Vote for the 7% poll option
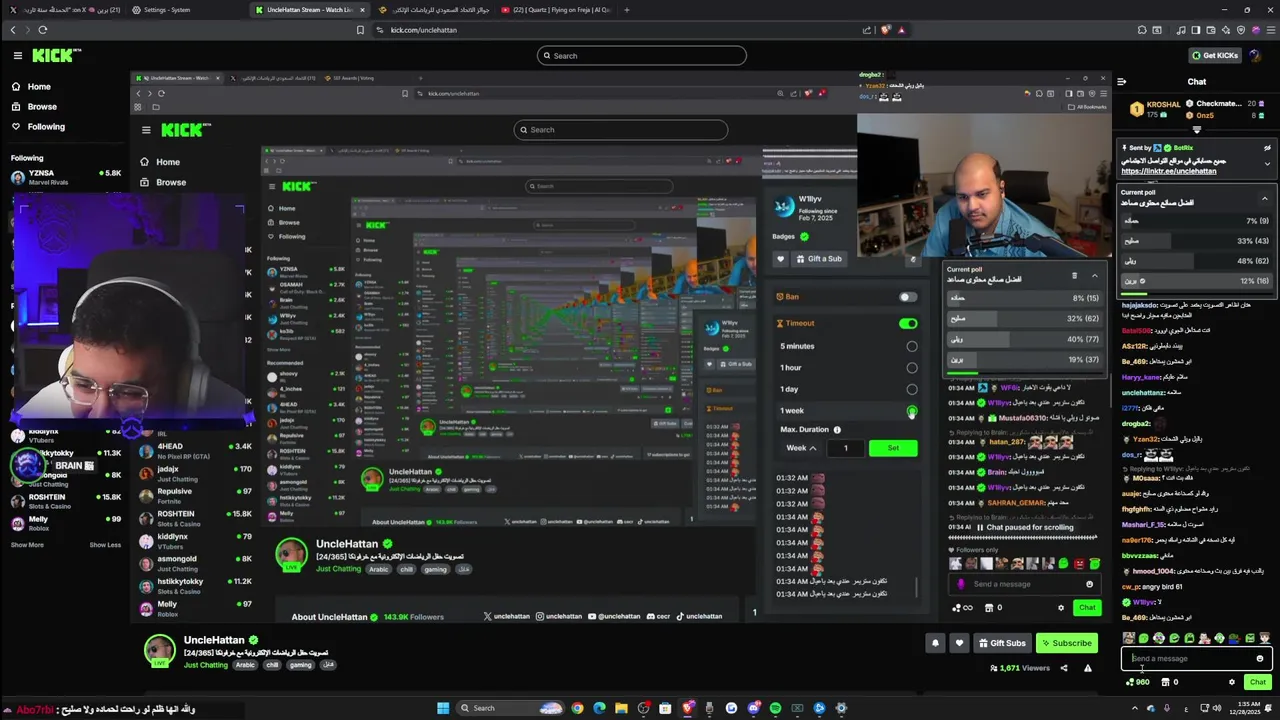Viewport: 1280px width, 720px height. [x=1196, y=221]
